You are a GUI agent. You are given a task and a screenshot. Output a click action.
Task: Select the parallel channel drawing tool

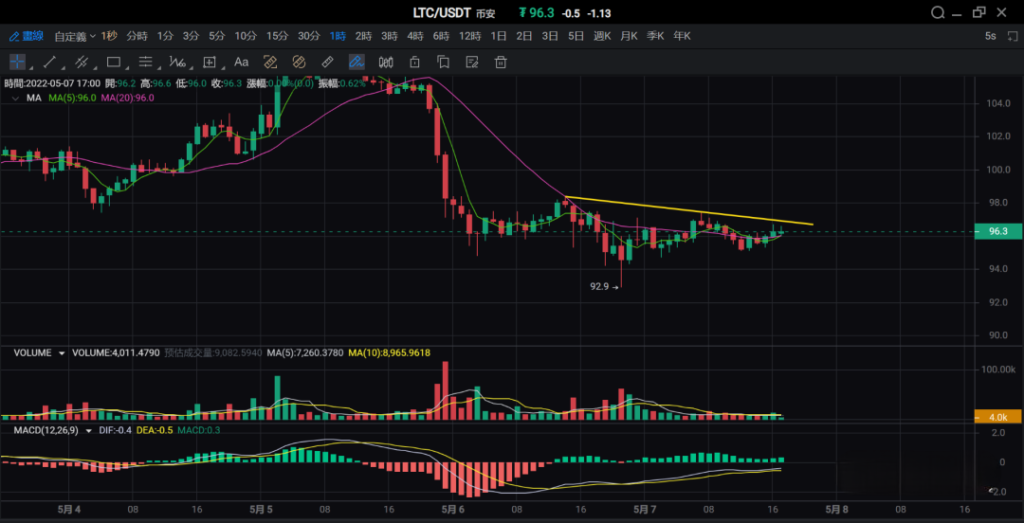[x=82, y=62]
